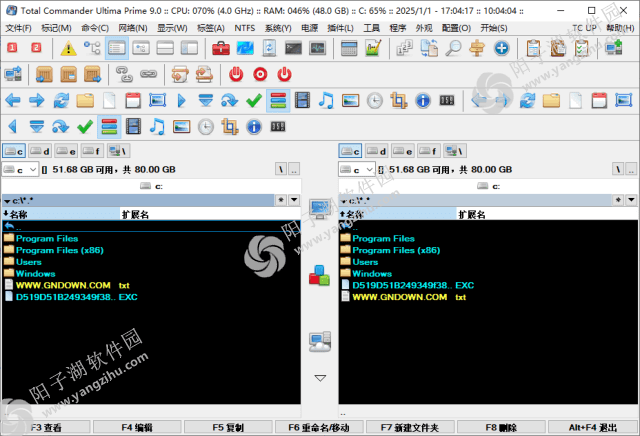Screen dimensions: 640x436
Task: Open the black command prompt icon
Action: [x=293, y=48]
